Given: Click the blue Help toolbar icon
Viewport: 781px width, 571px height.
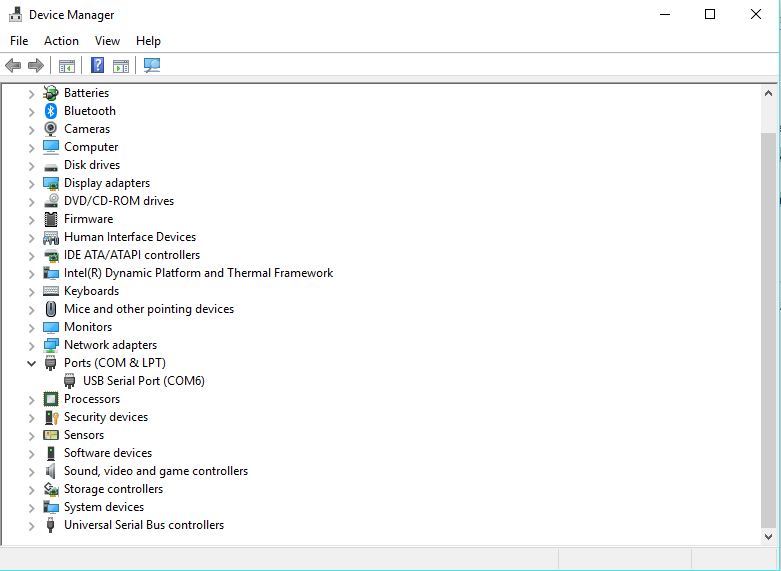Looking at the screenshot, I should tap(97, 66).
